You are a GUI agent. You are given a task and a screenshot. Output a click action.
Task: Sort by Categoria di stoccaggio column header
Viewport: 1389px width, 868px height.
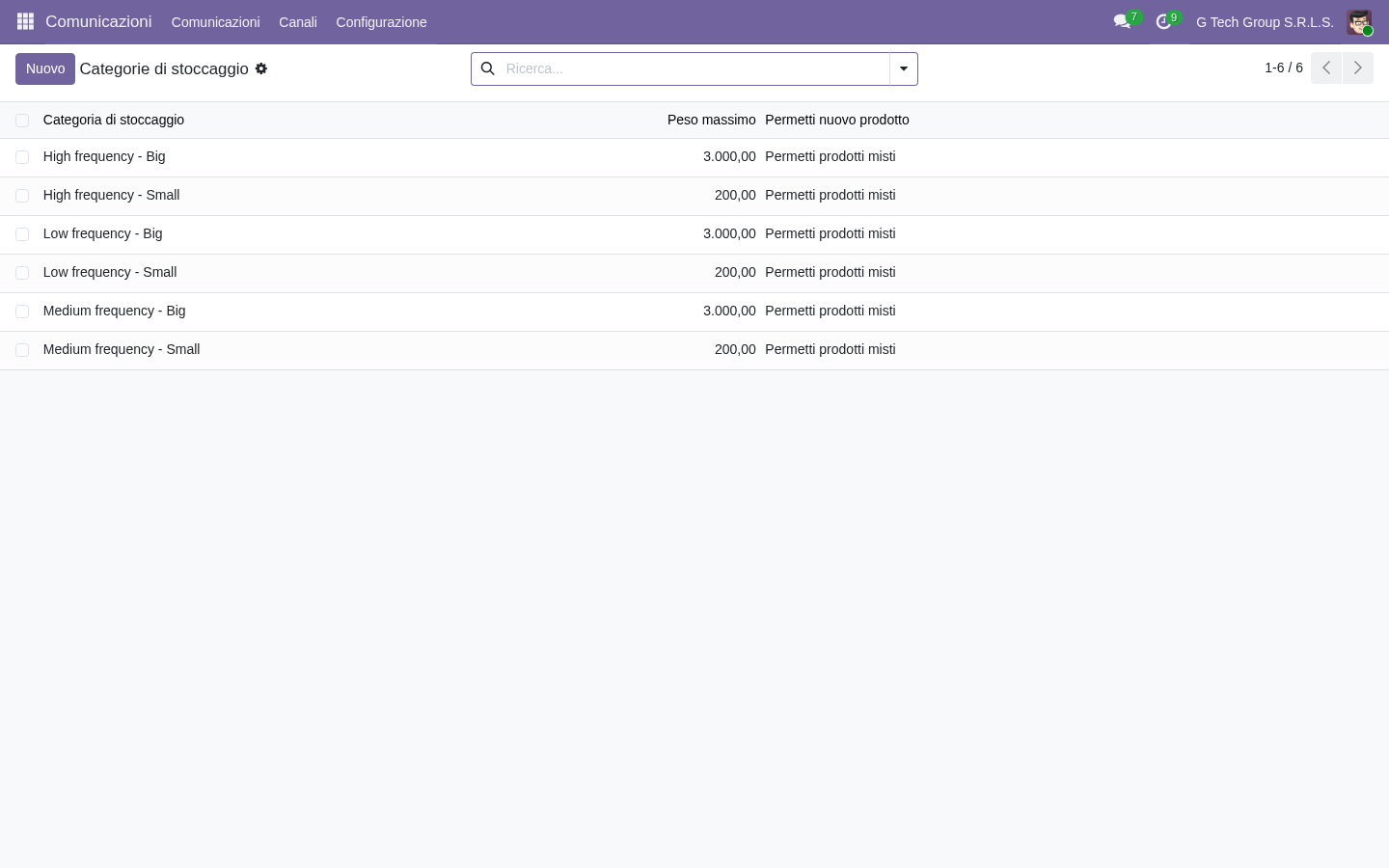pyautogui.click(x=114, y=120)
